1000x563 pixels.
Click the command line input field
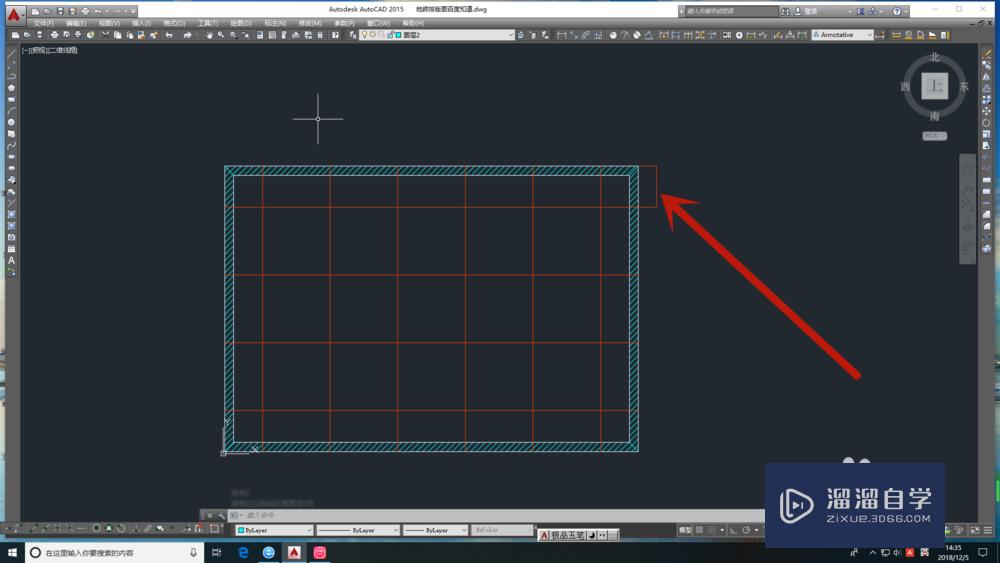coord(497,515)
